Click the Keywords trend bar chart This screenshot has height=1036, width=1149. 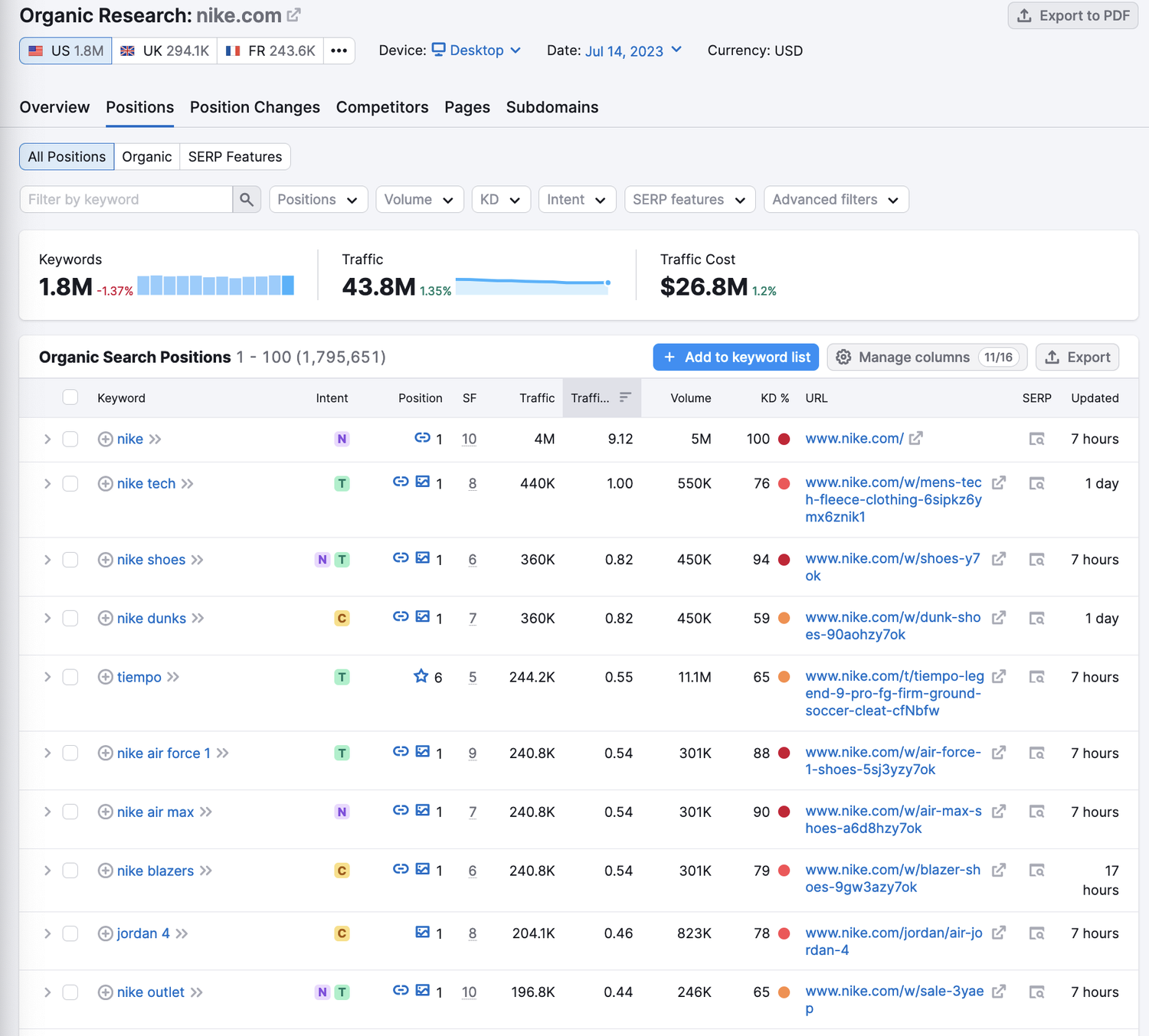click(x=216, y=286)
